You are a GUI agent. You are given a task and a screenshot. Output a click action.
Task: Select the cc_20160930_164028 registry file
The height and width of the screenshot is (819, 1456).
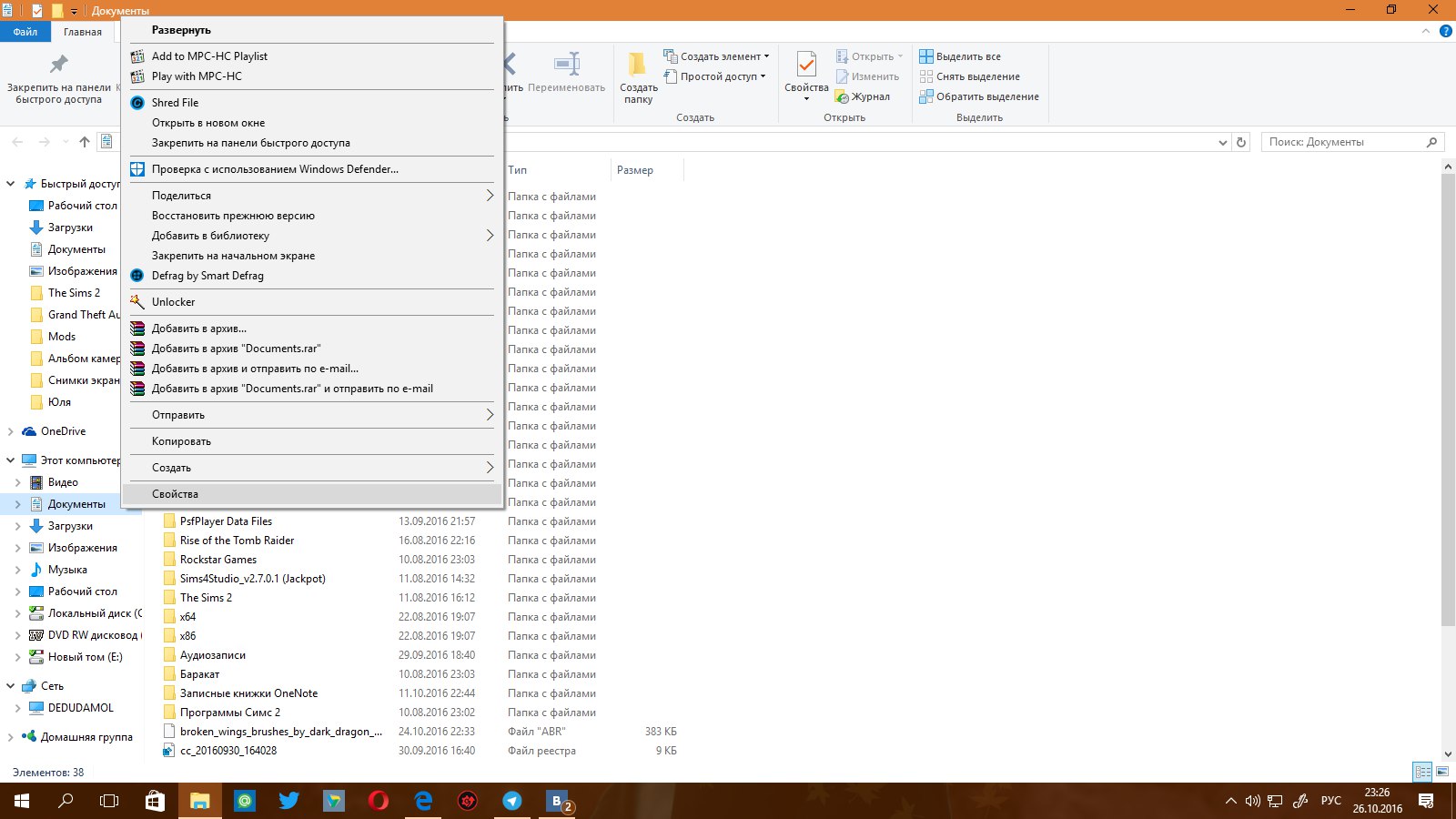point(228,751)
